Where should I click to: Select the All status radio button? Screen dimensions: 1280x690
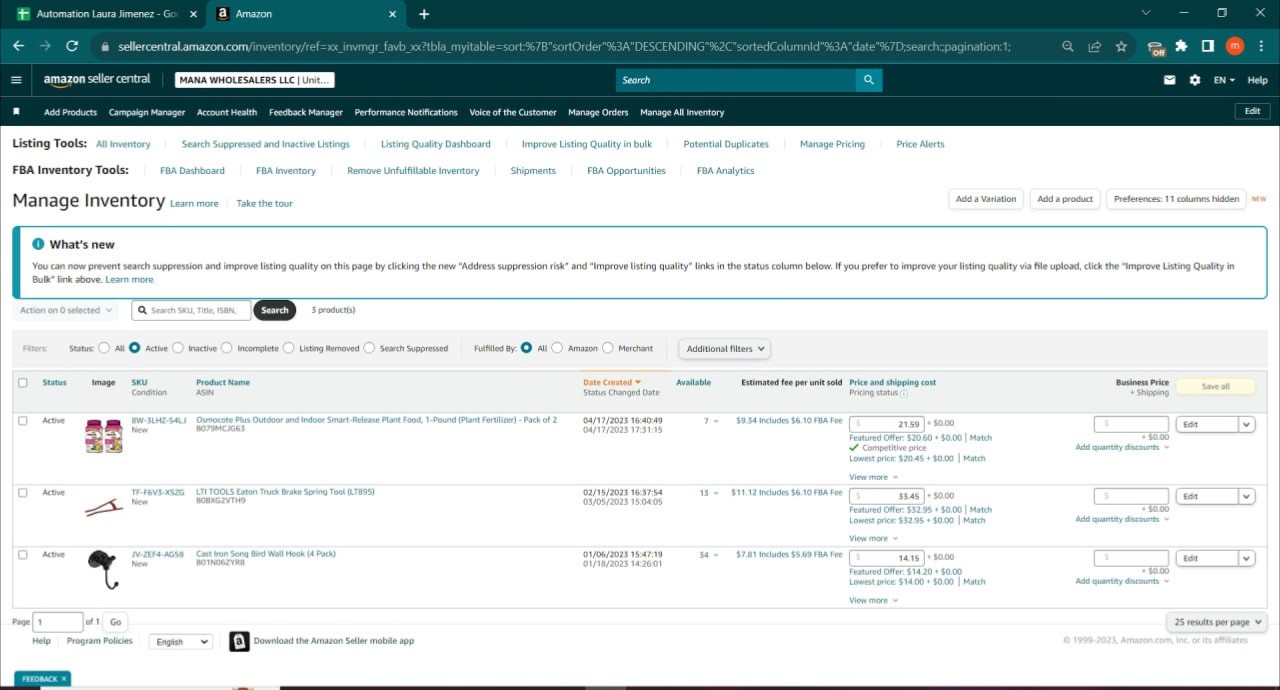pyautogui.click(x=104, y=348)
